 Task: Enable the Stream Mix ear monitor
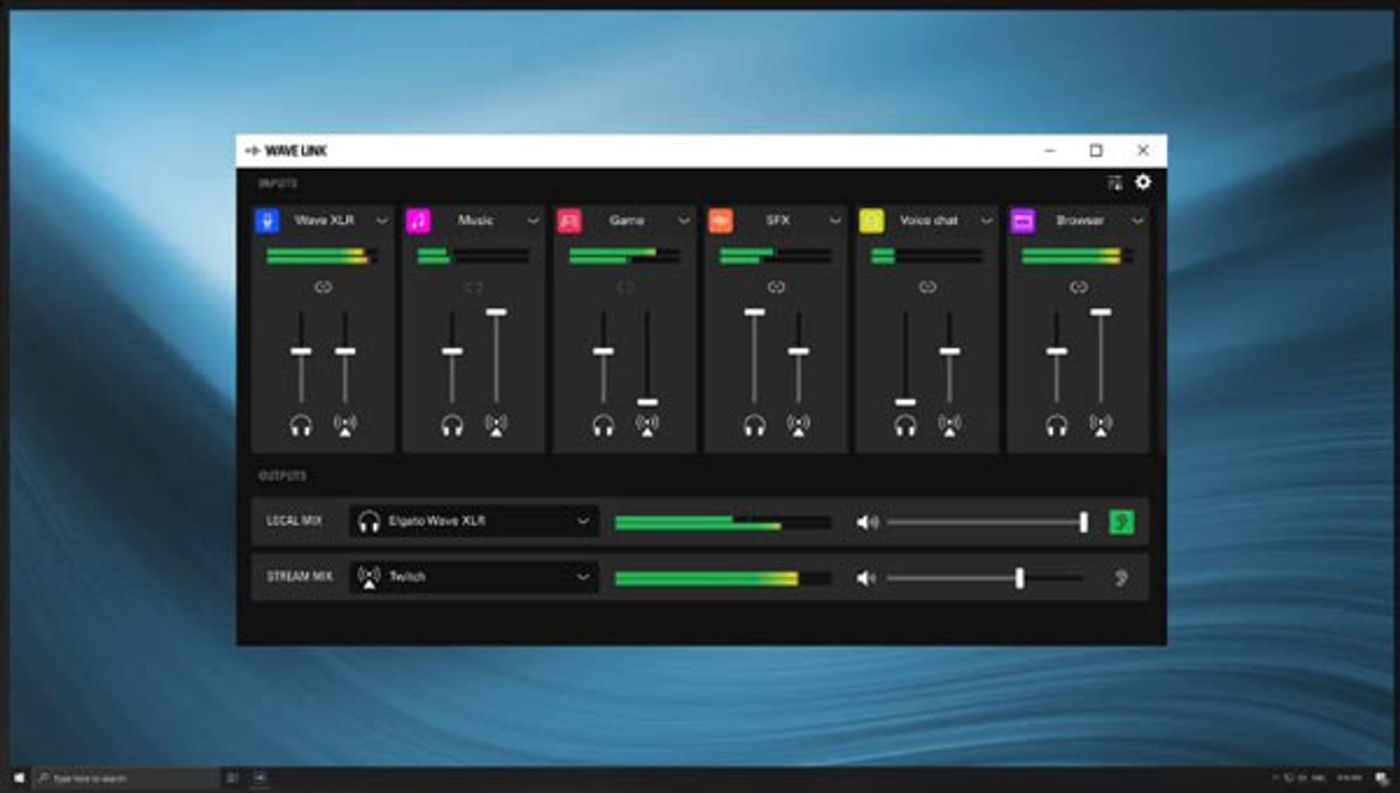pyautogui.click(x=1121, y=578)
